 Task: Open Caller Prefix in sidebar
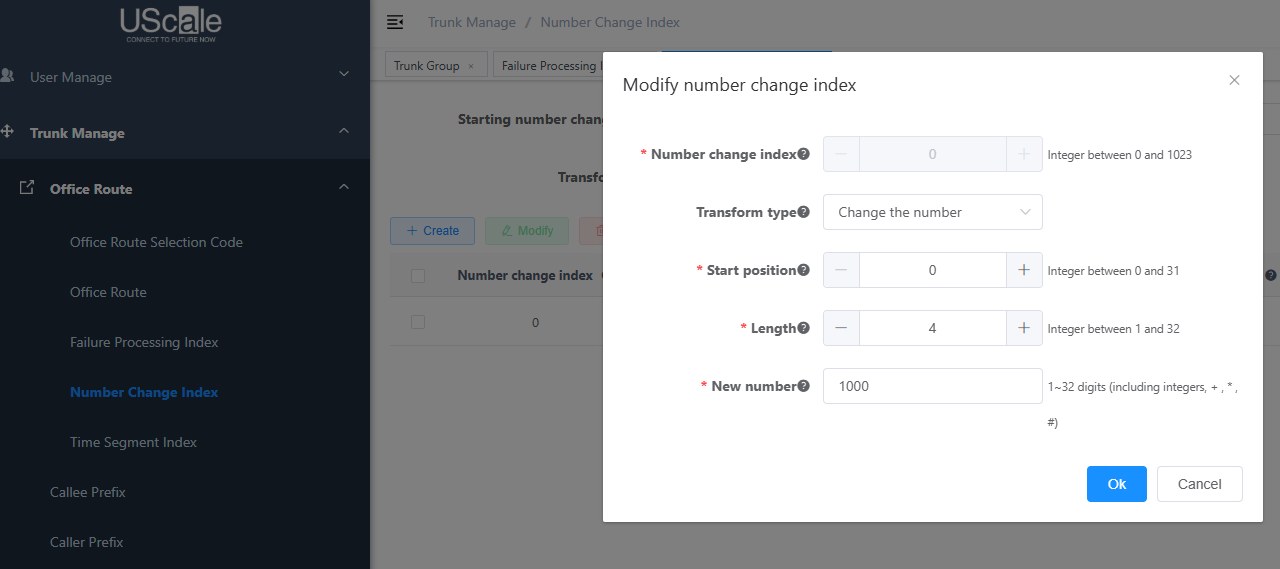pos(87,542)
